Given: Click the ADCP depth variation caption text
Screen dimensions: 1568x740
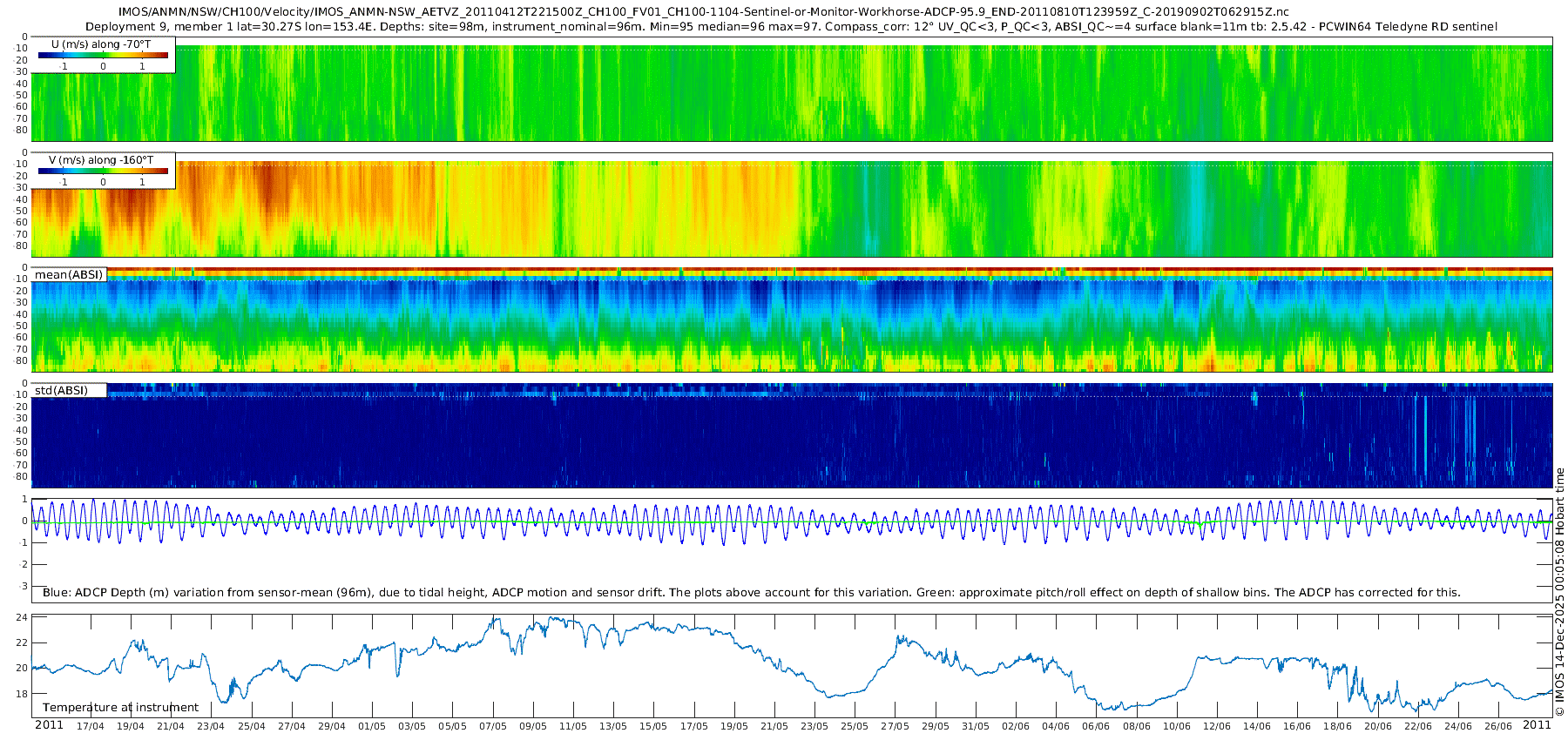Looking at the screenshot, I should (751, 593).
